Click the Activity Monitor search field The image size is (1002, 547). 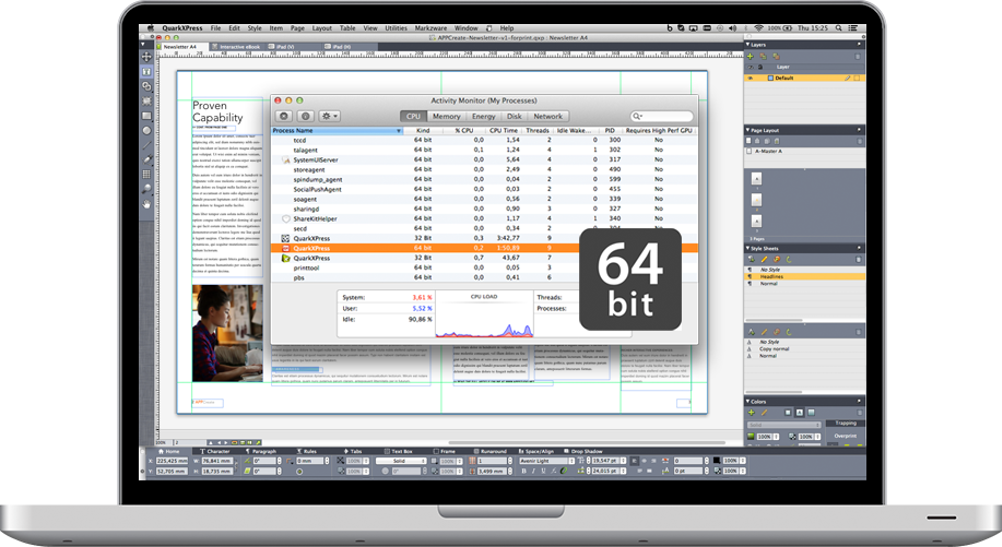(x=661, y=116)
